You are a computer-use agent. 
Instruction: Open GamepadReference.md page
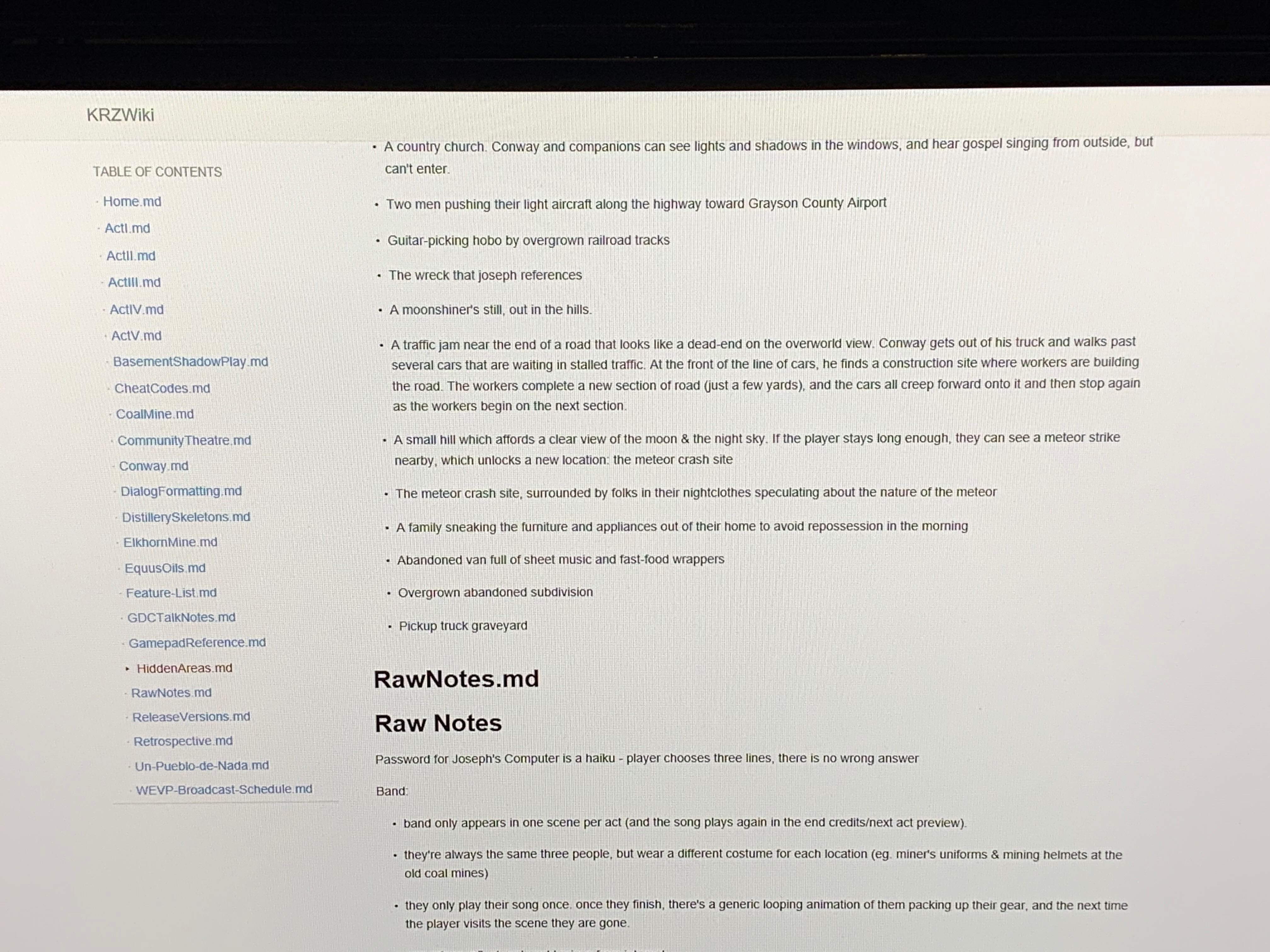click(x=197, y=643)
